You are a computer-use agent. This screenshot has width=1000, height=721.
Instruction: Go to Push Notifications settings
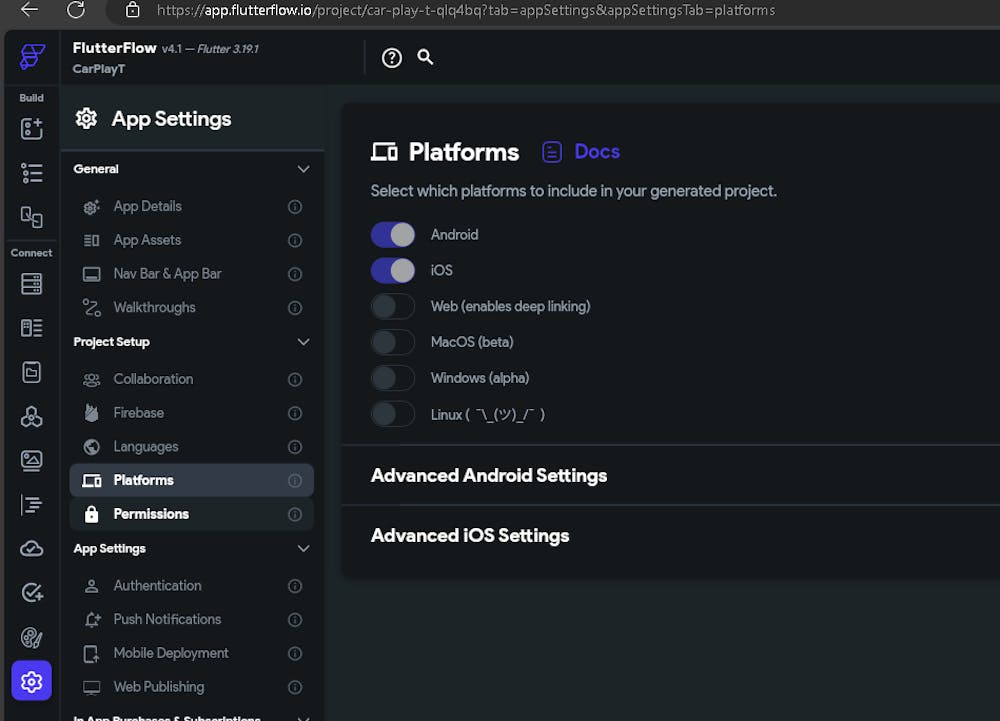[x=167, y=619]
